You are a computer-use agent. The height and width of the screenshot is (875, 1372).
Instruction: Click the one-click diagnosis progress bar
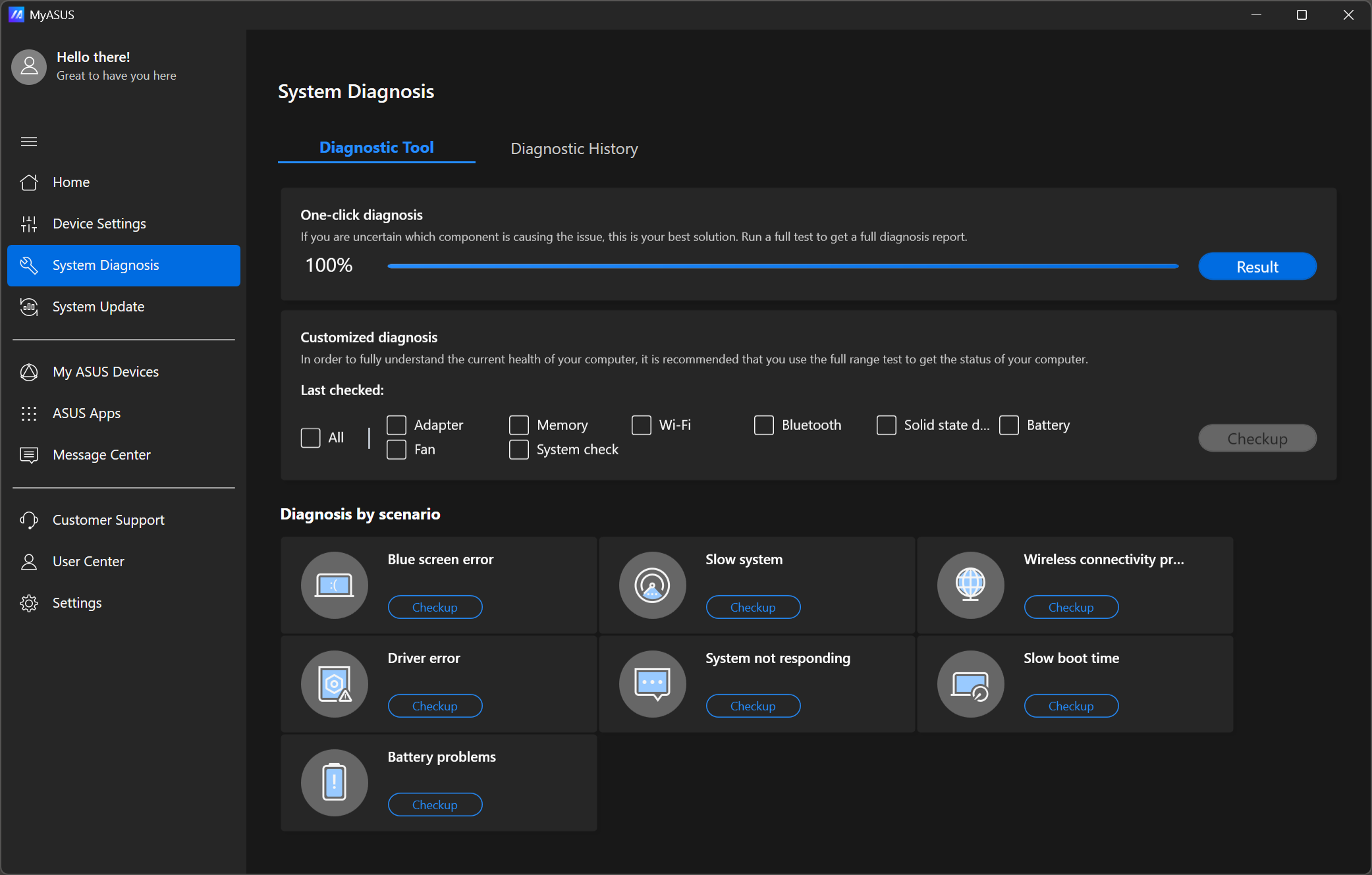coord(782,266)
